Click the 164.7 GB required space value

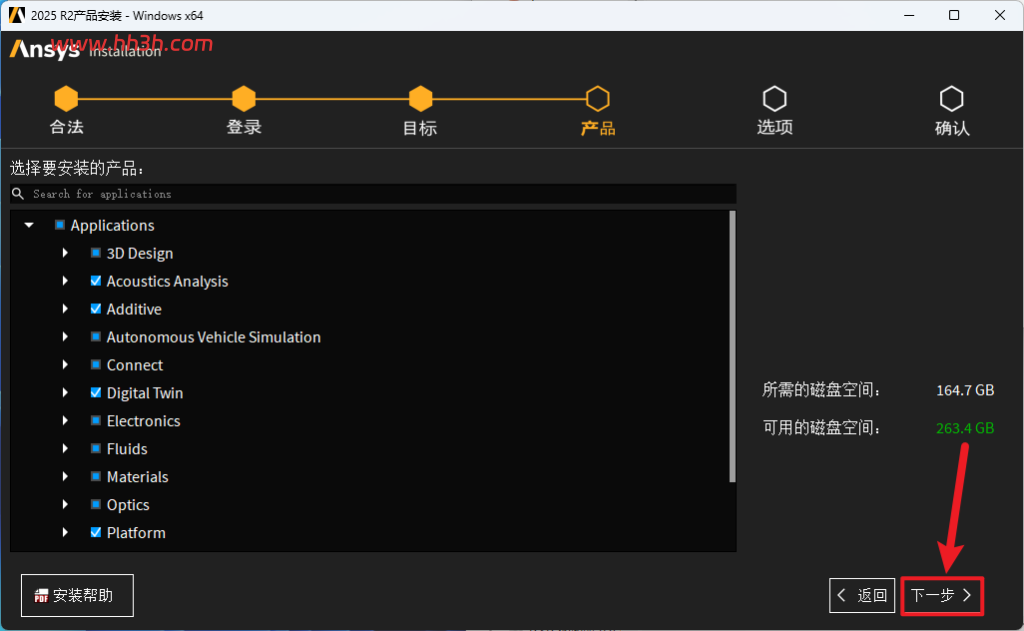(965, 391)
